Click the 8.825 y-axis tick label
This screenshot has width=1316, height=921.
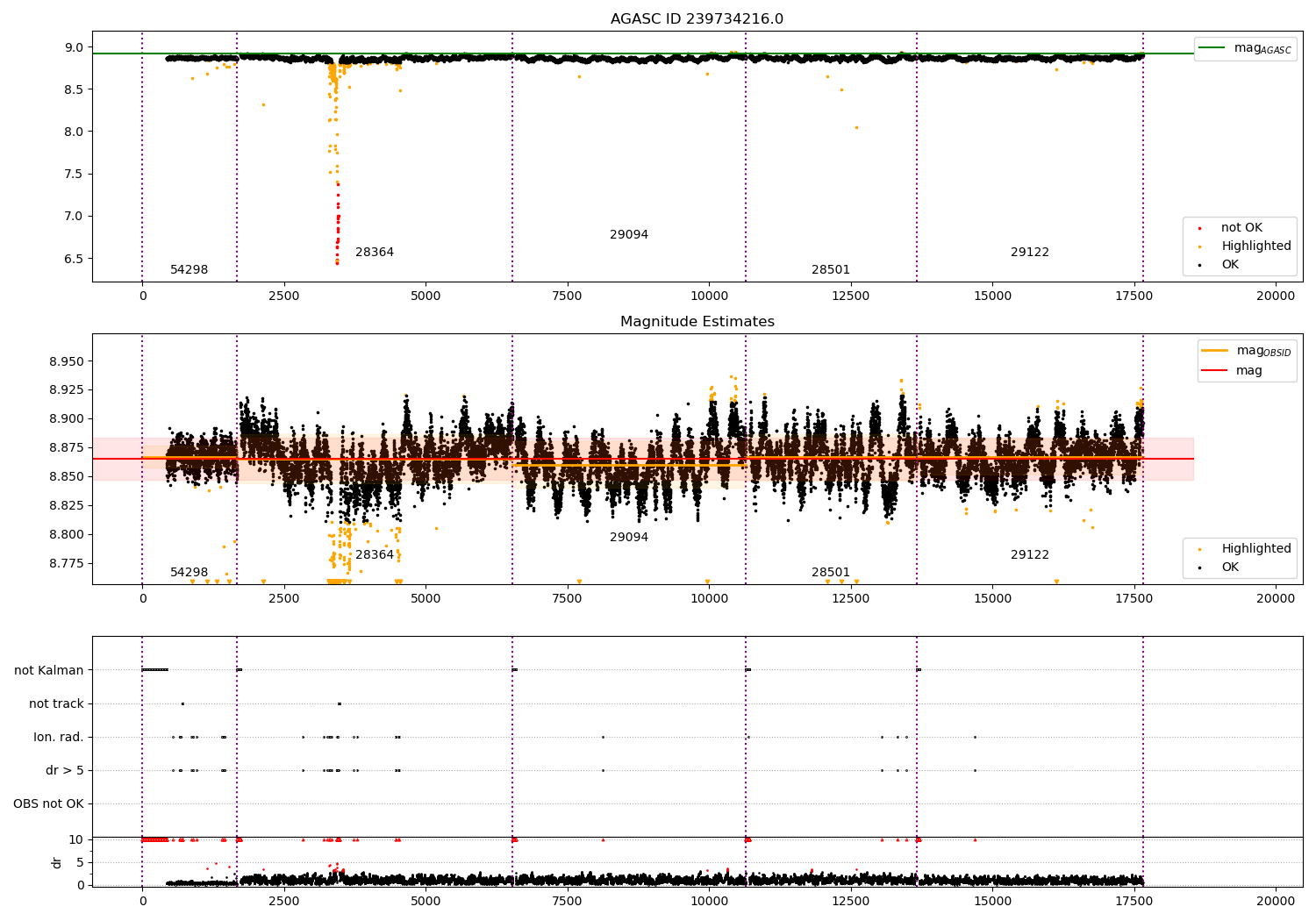pyautogui.click(x=68, y=506)
